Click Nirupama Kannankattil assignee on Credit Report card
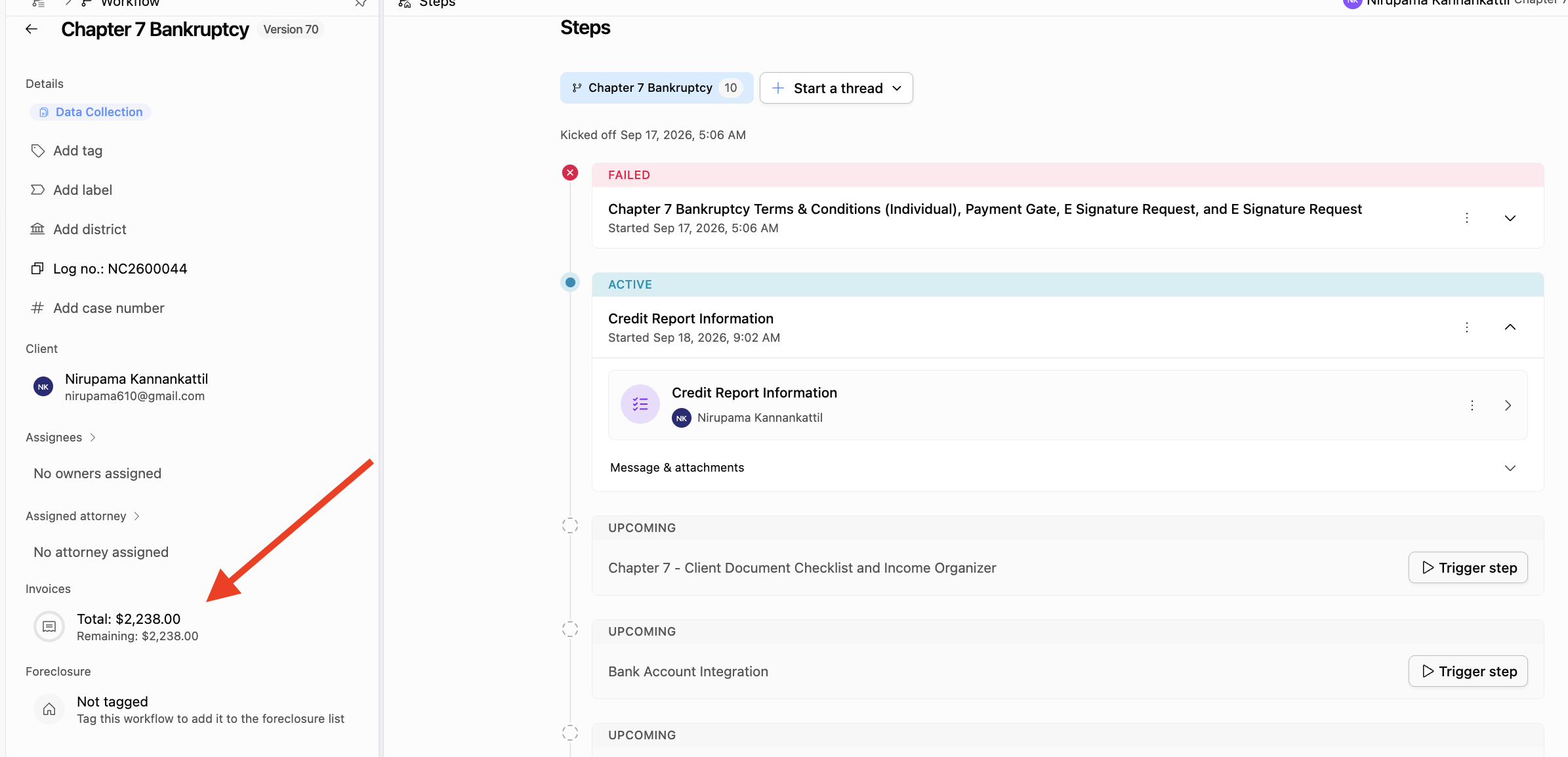 click(760, 418)
